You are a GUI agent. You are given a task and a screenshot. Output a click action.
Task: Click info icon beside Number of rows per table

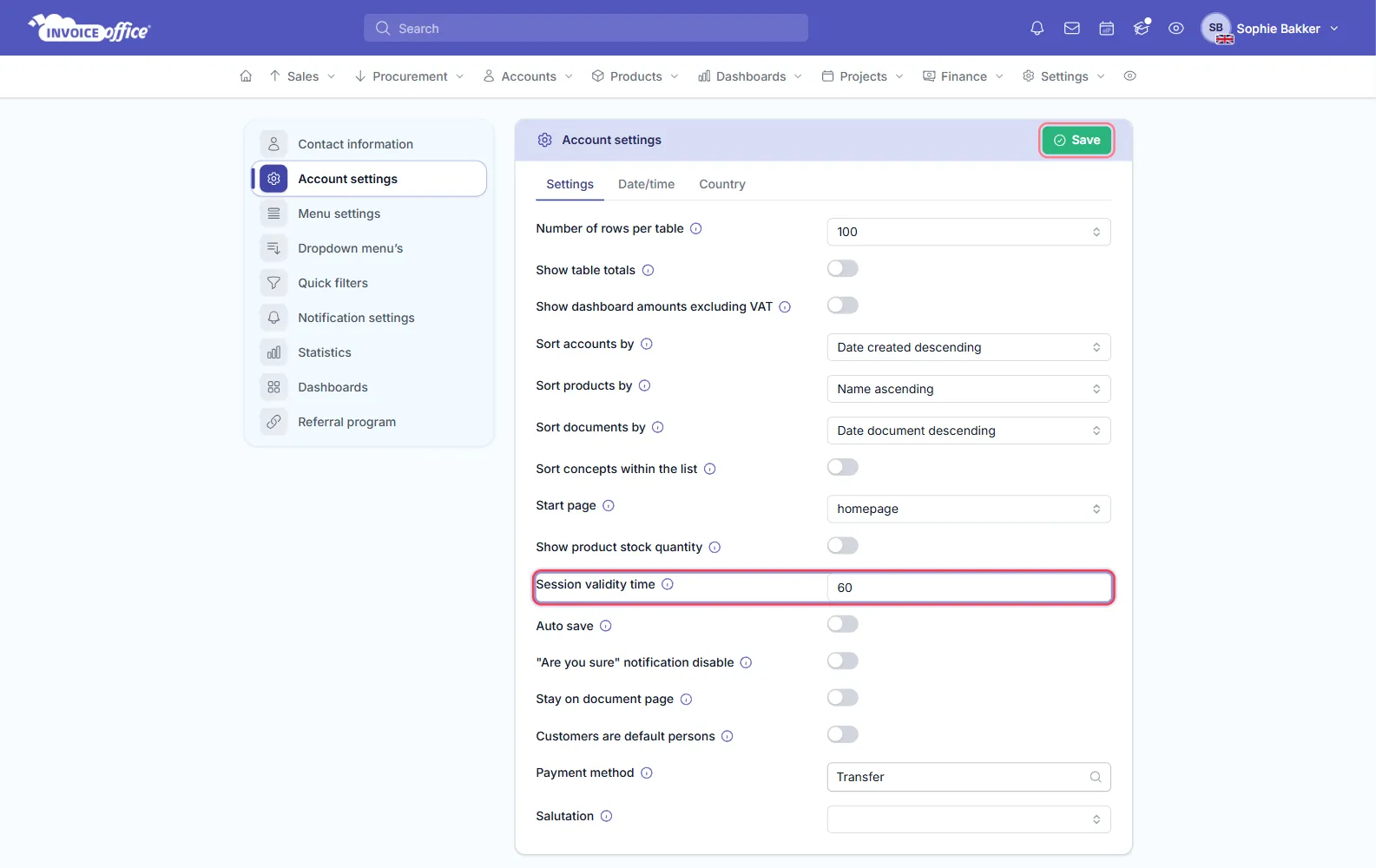click(x=696, y=229)
